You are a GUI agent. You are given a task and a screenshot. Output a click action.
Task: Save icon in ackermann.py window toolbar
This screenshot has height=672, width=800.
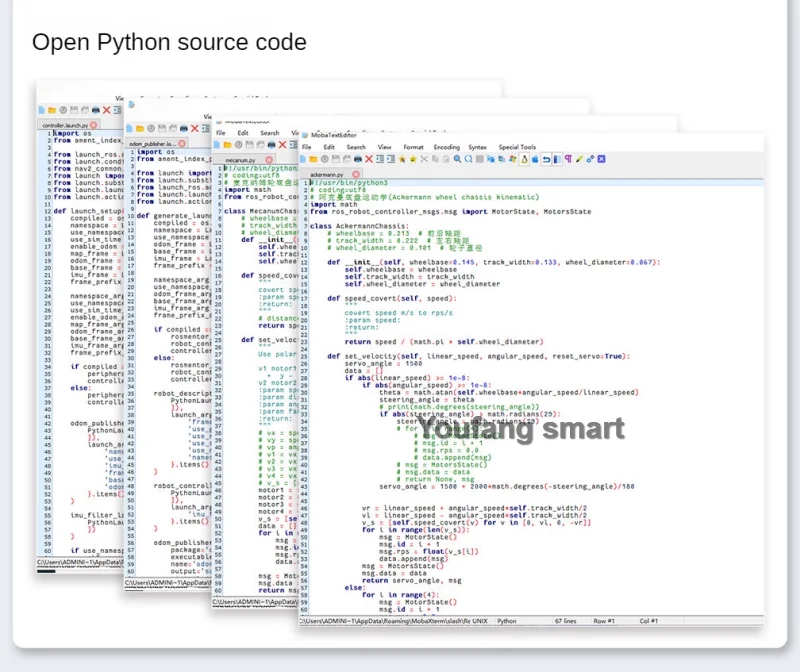(x=336, y=159)
